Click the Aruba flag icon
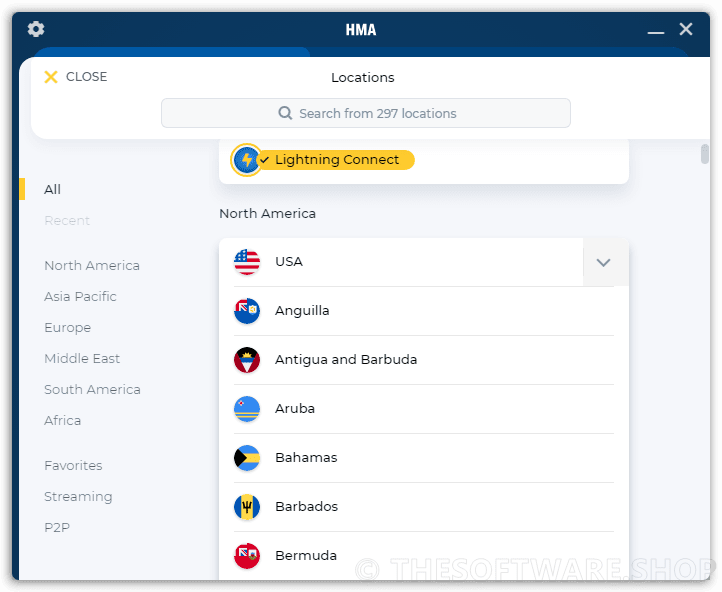722x592 pixels. coord(247,409)
